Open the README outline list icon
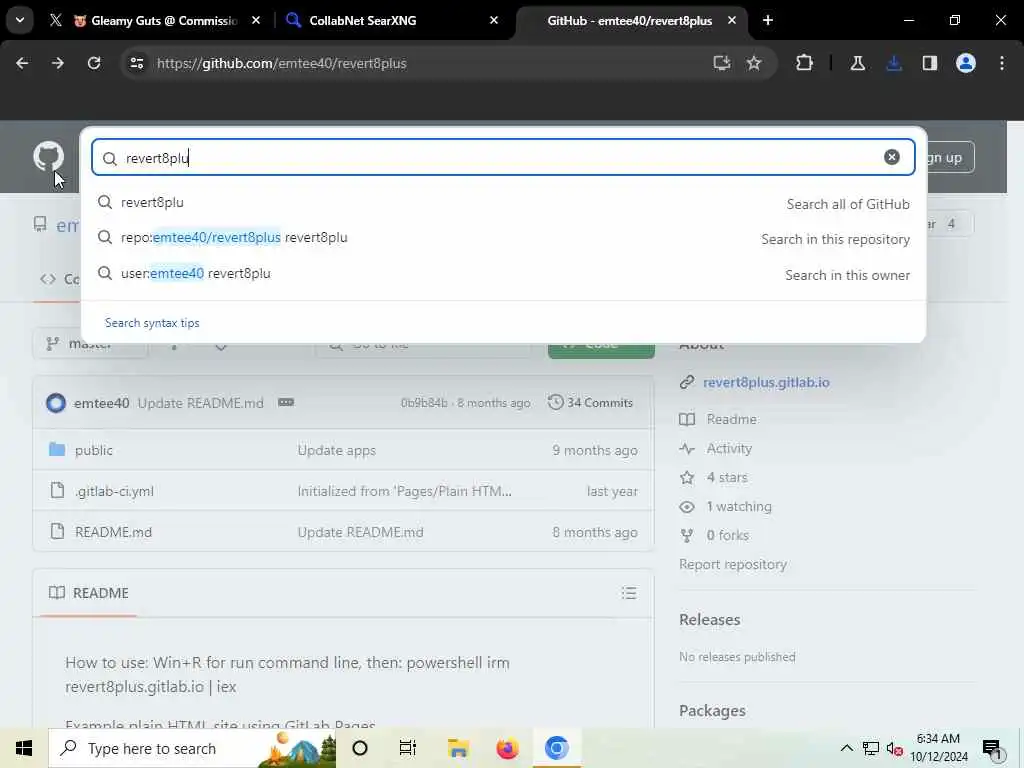The image size is (1024, 768). [x=629, y=593]
